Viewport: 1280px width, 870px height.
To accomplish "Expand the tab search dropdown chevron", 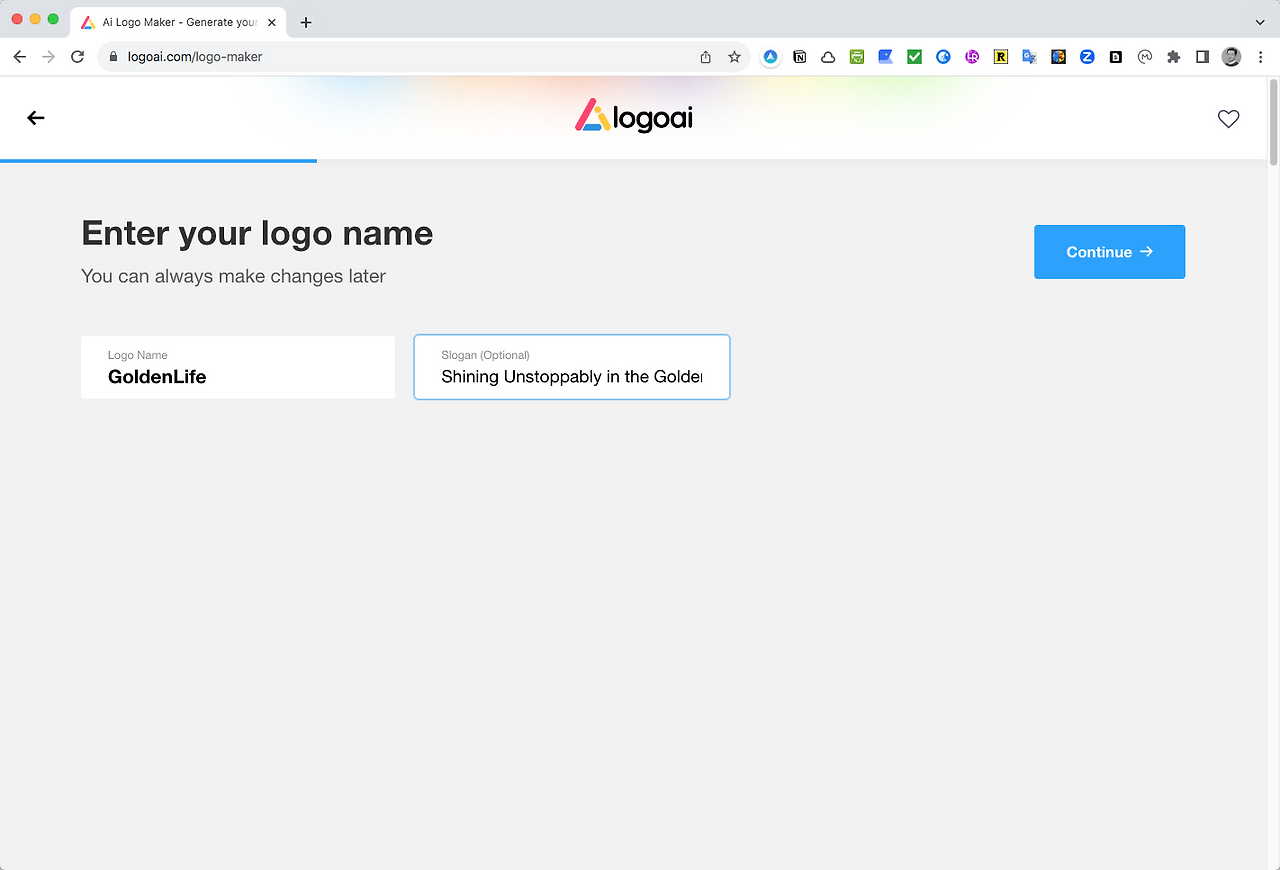I will [1259, 22].
